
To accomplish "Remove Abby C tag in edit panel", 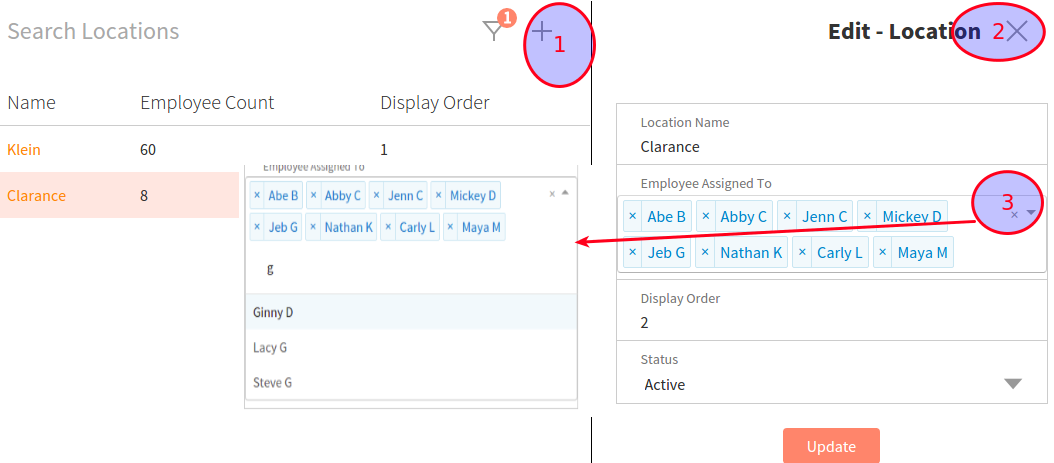I will 706,216.
